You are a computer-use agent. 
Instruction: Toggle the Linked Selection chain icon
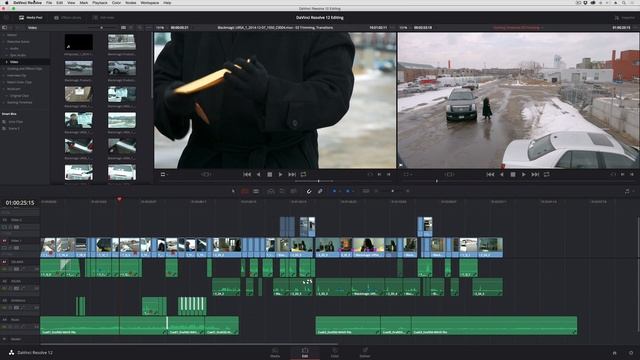click(320, 191)
